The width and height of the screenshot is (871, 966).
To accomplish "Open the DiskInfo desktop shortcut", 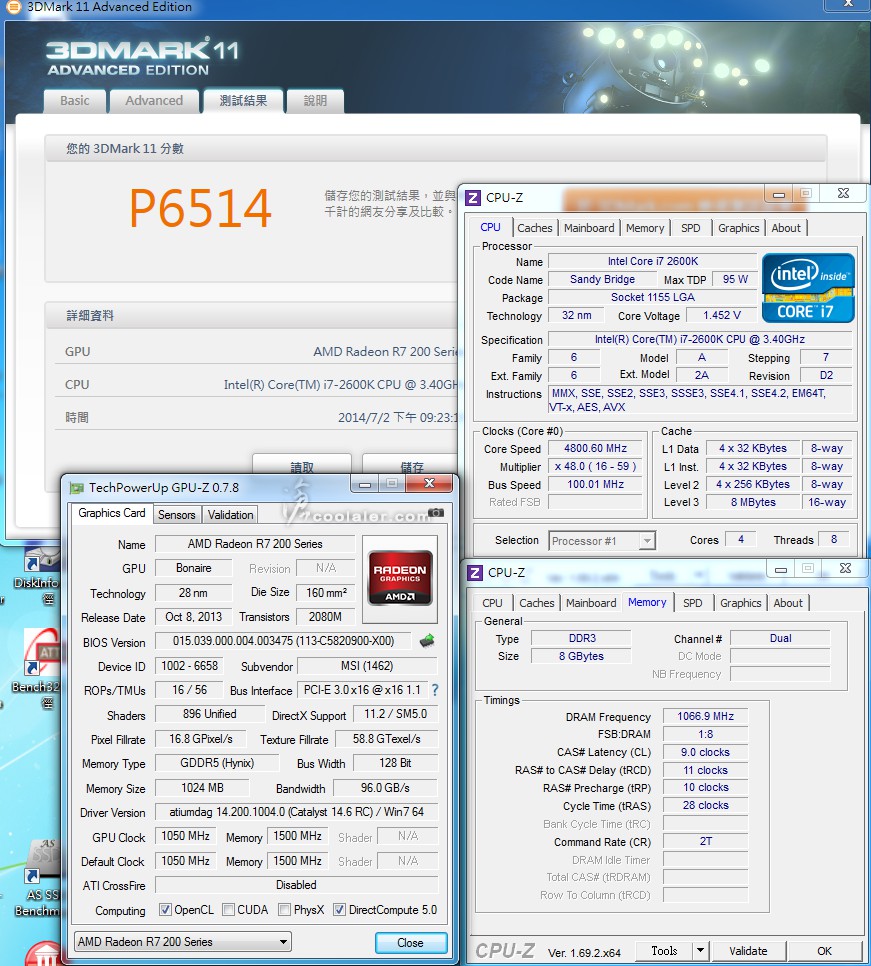I will coord(36,574).
